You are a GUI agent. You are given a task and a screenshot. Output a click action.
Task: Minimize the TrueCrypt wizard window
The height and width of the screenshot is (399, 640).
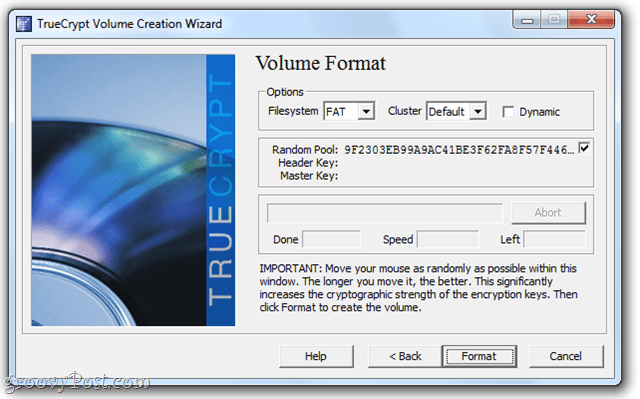pyautogui.click(x=527, y=20)
